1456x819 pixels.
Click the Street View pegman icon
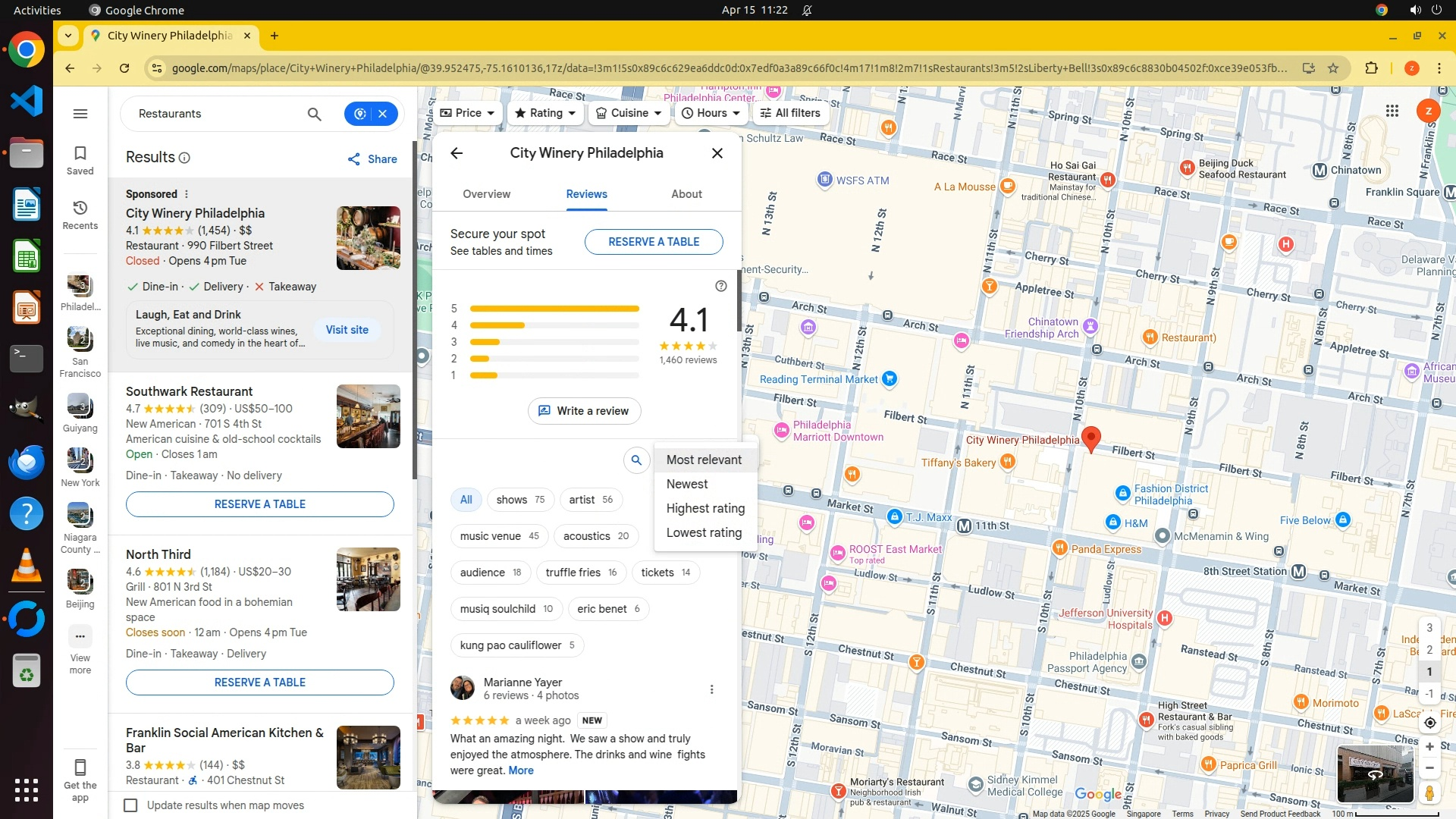click(x=1429, y=793)
